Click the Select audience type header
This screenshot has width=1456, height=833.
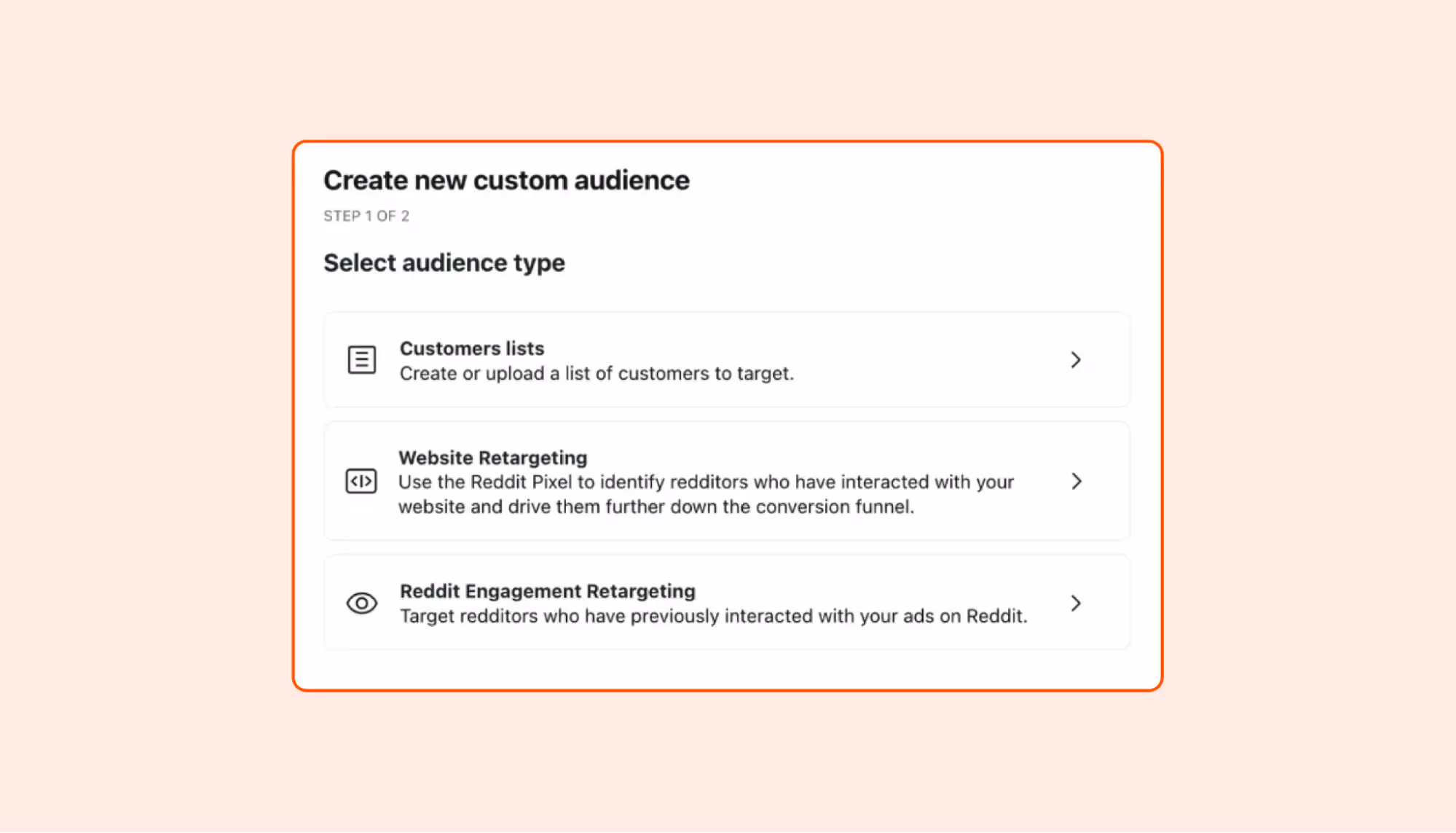pos(444,262)
